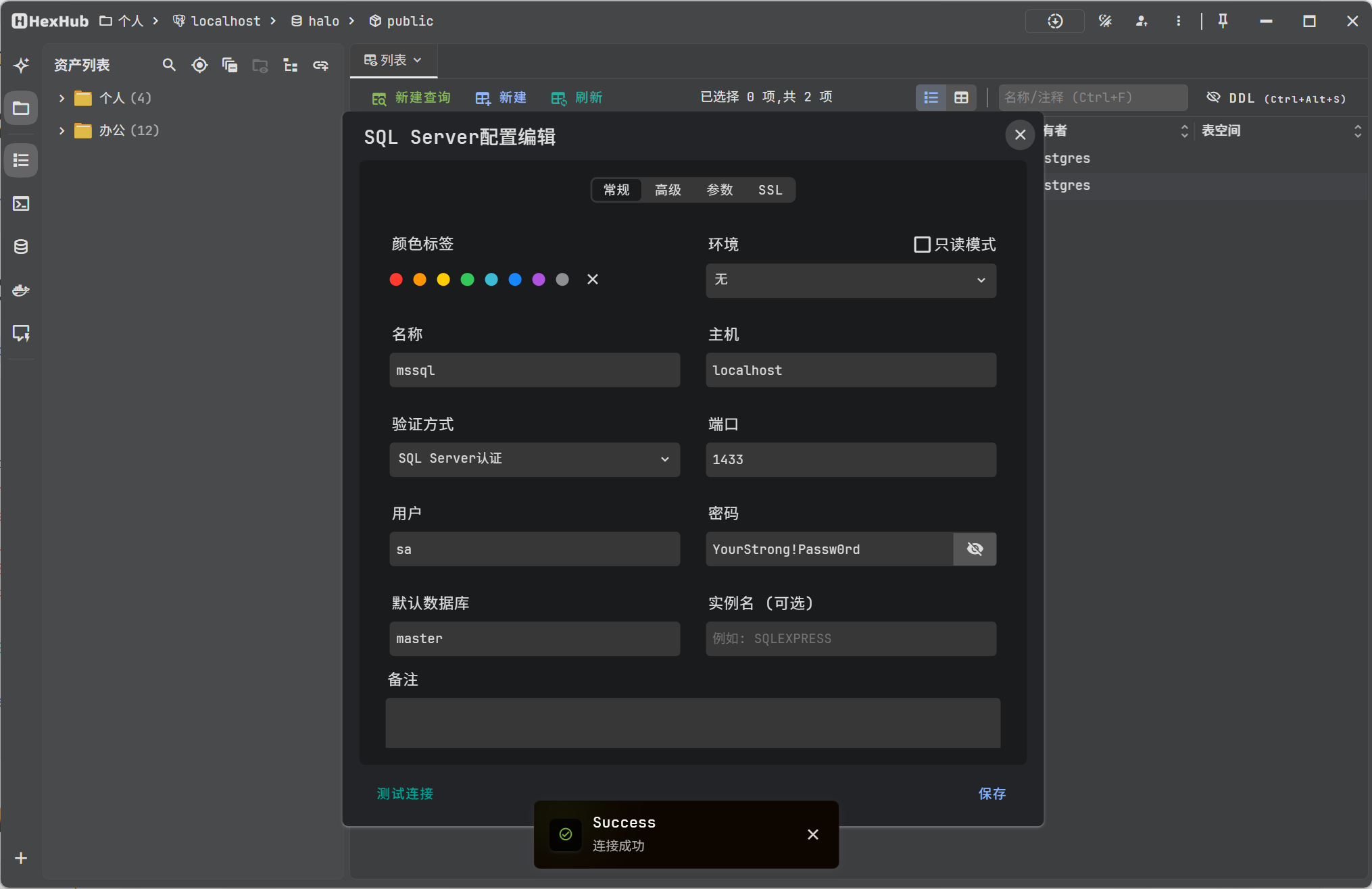Click the magic wand icon in title bar
Viewport: 1372px width, 889px height.
point(1106,21)
